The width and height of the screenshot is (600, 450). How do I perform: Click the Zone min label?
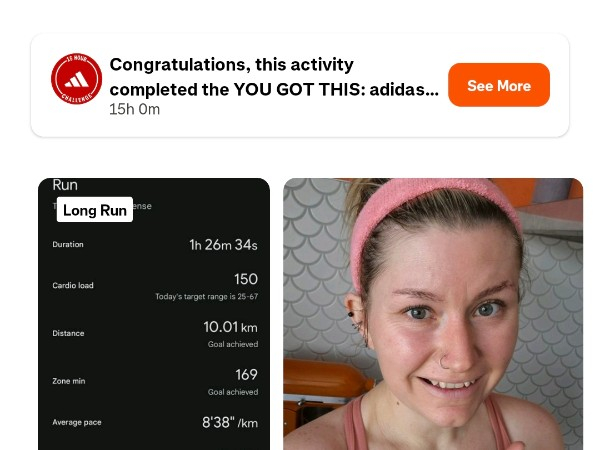pyautogui.click(x=69, y=381)
